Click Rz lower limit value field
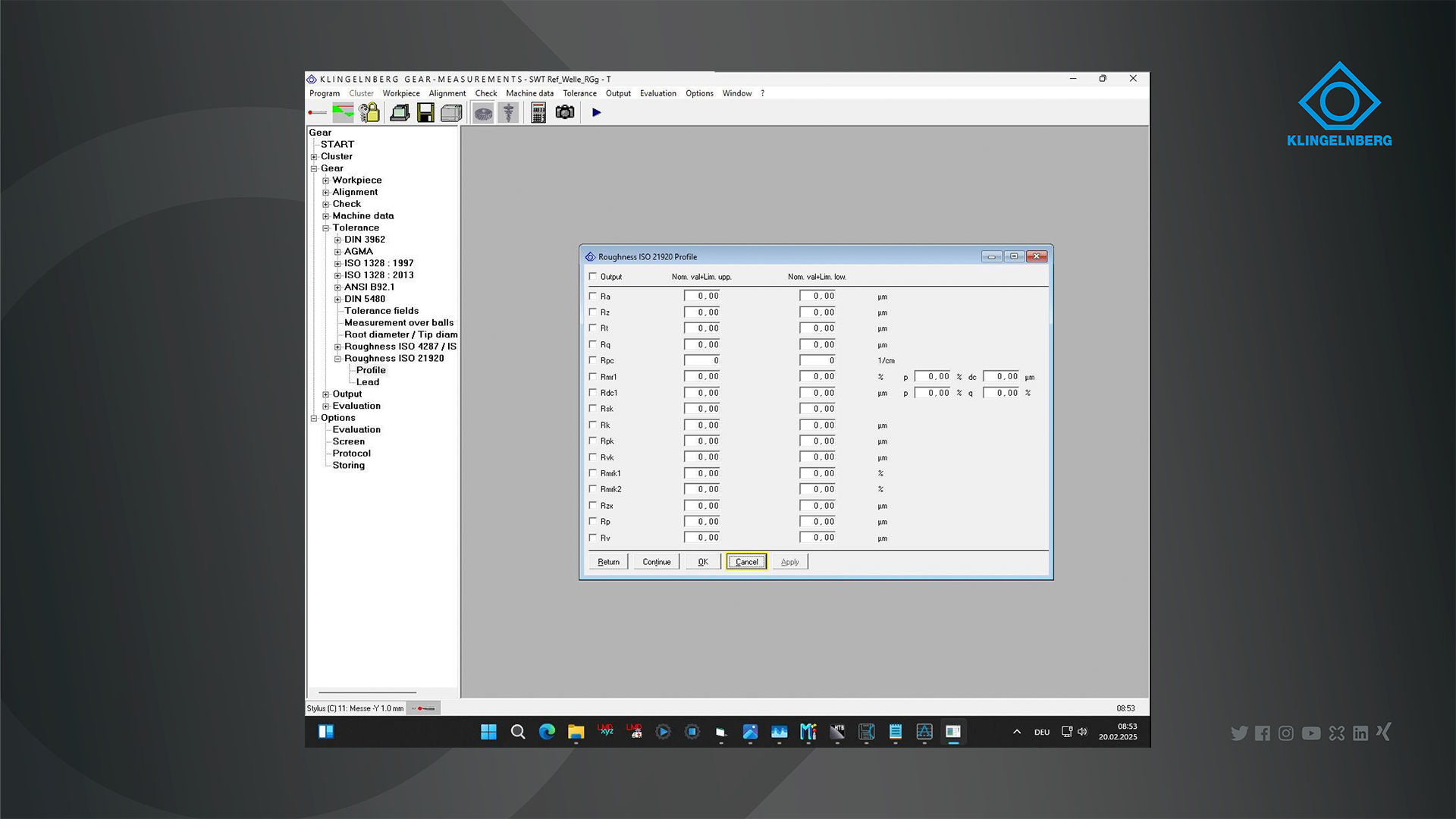1456x819 pixels. click(x=817, y=312)
